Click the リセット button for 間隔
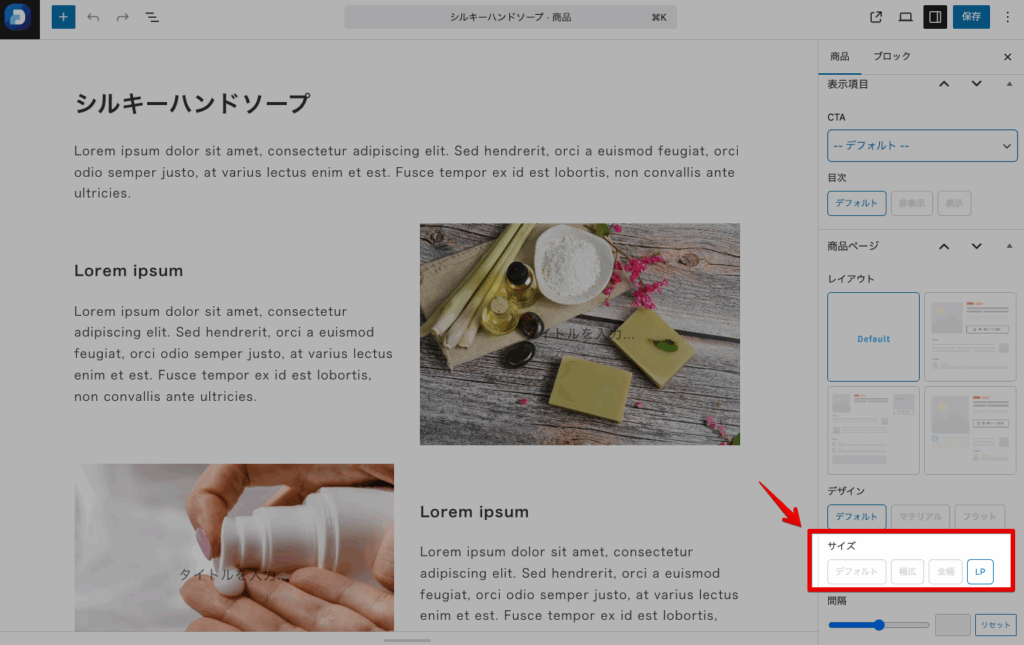1024x645 pixels. (996, 625)
